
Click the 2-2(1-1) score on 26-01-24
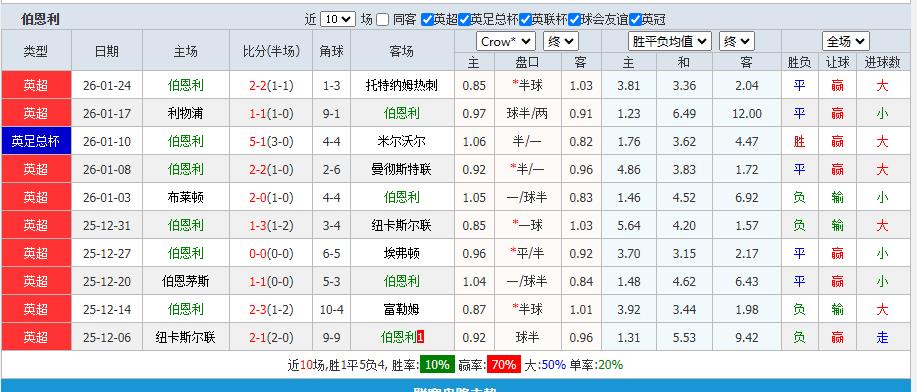click(271, 86)
